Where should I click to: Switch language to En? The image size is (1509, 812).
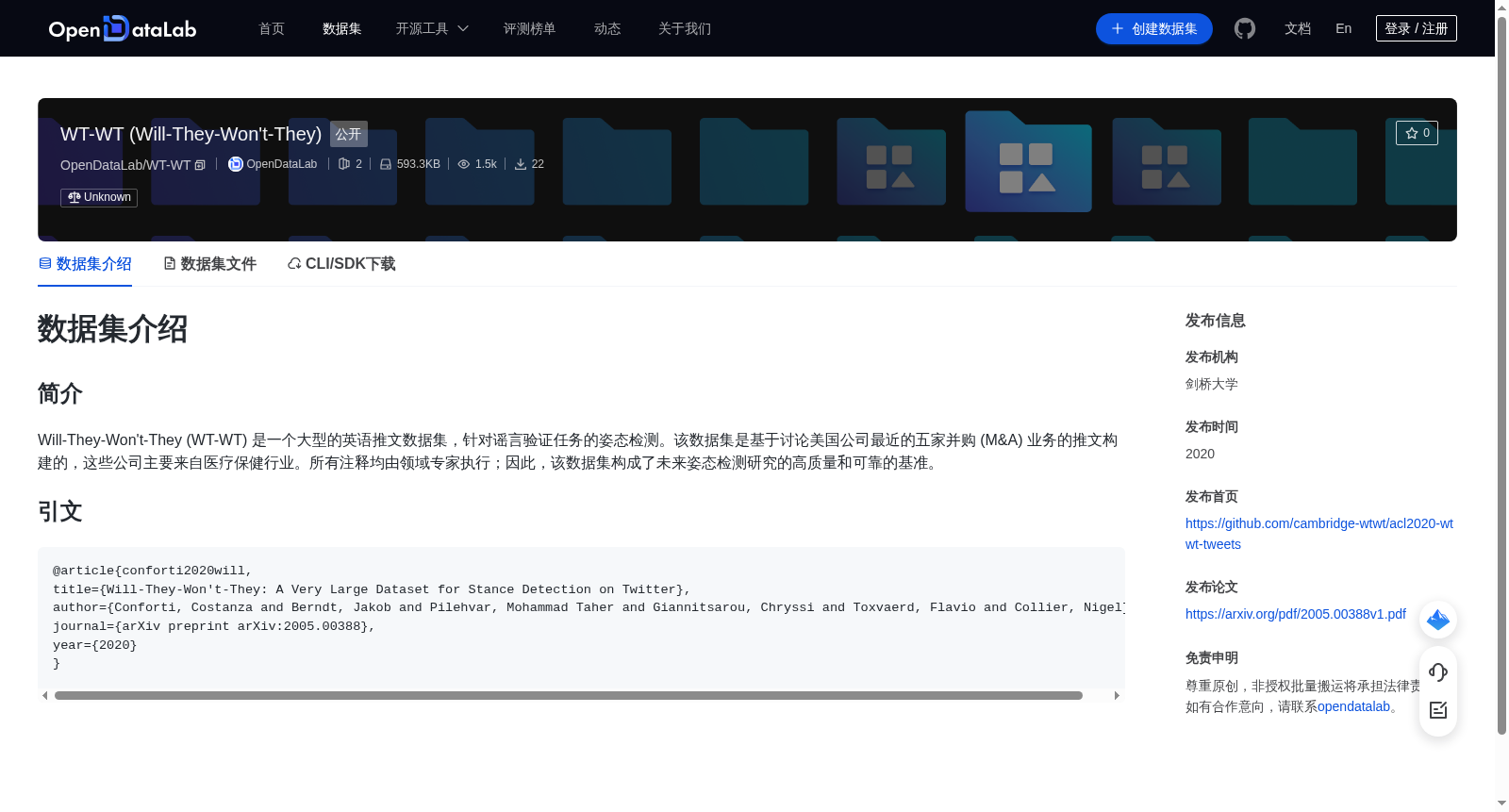point(1344,29)
